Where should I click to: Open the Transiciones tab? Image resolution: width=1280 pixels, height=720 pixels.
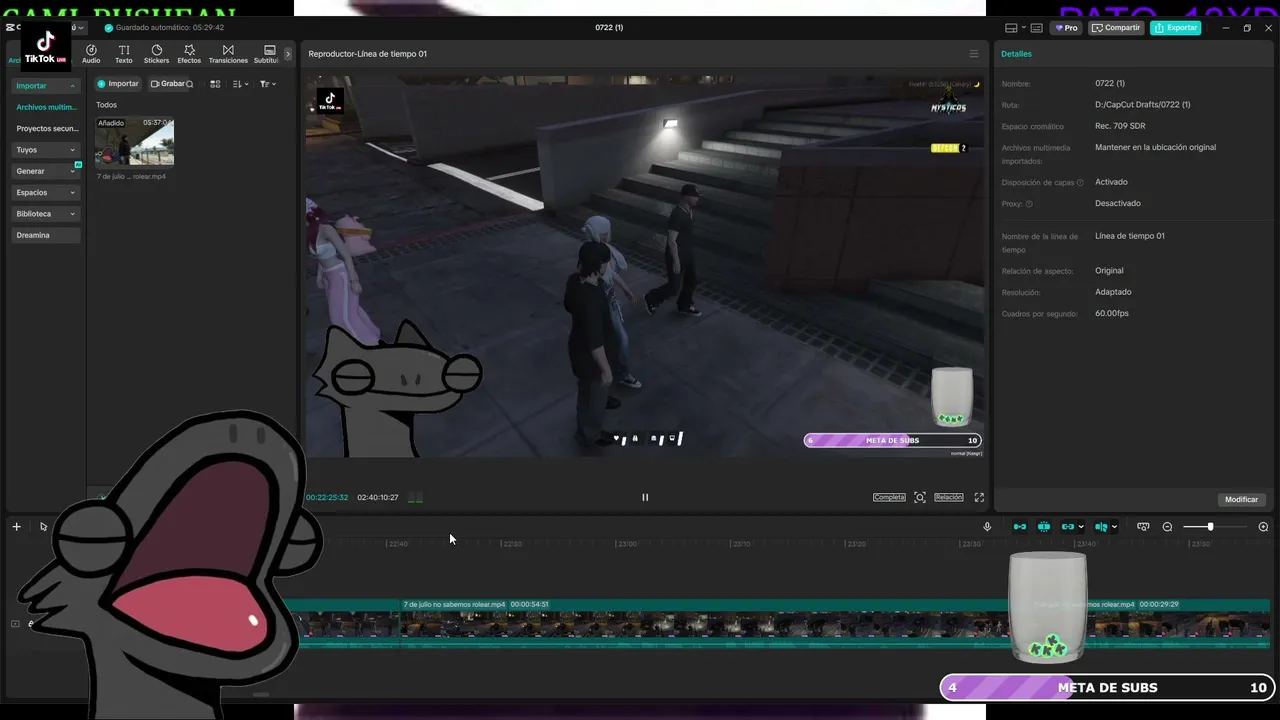[x=228, y=54]
